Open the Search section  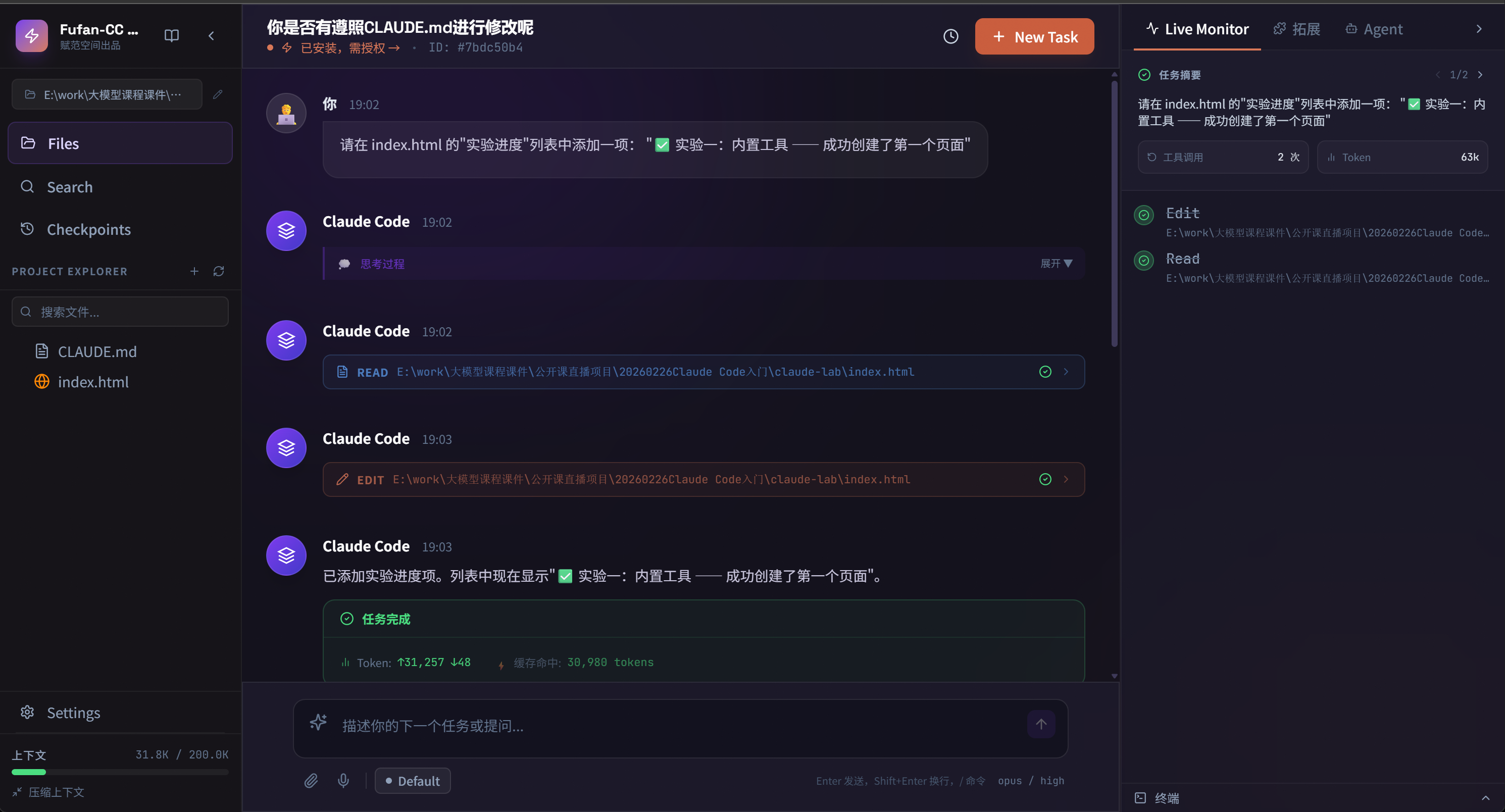coord(120,187)
